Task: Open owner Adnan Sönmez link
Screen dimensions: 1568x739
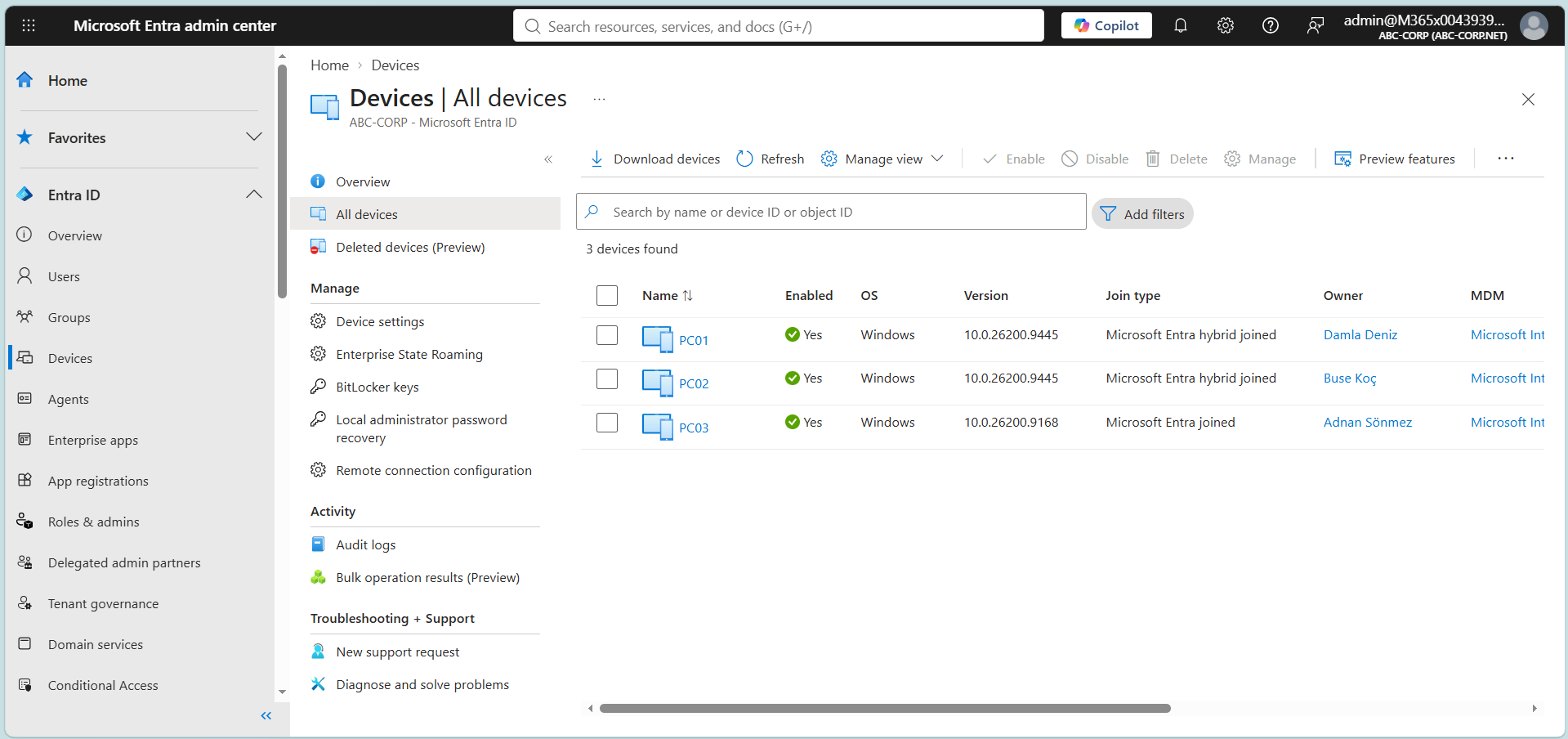Action: pos(1368,422)
